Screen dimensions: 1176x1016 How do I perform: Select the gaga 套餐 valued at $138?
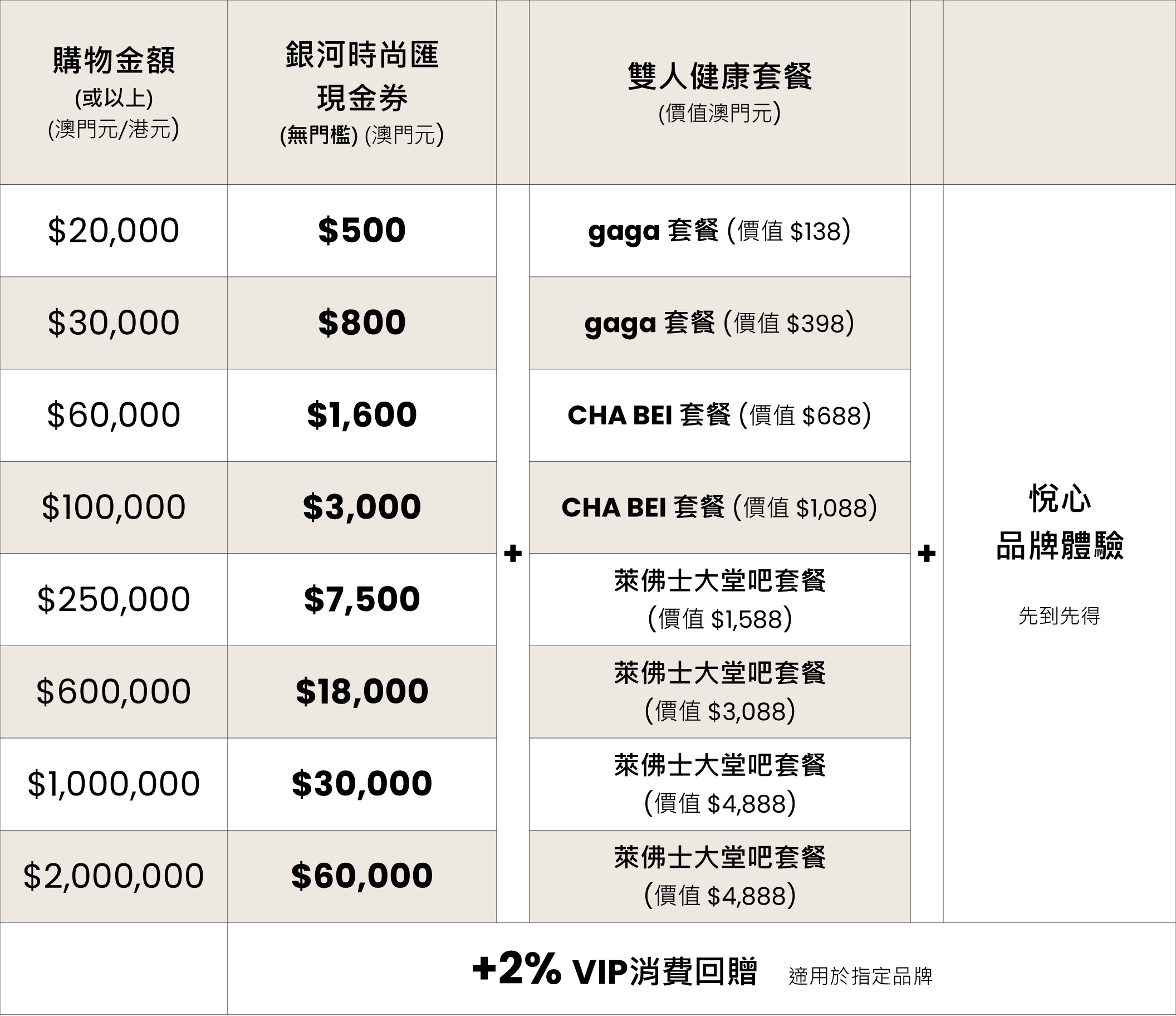719,231
